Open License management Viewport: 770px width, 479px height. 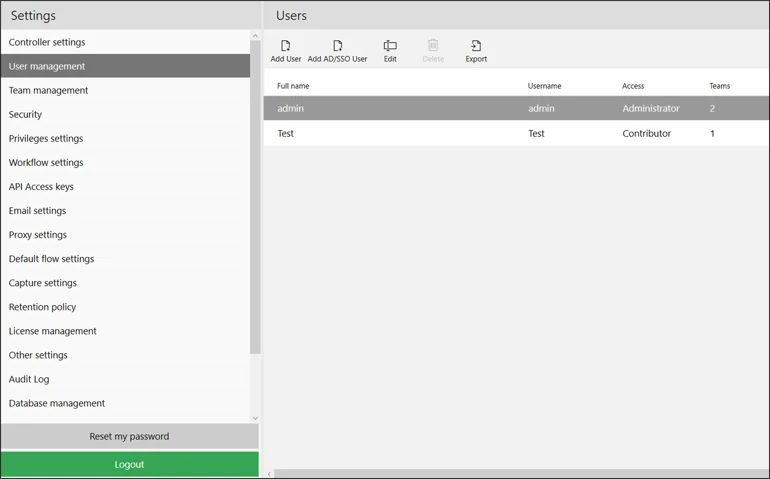pyautogui.click(x=53, y=331)
